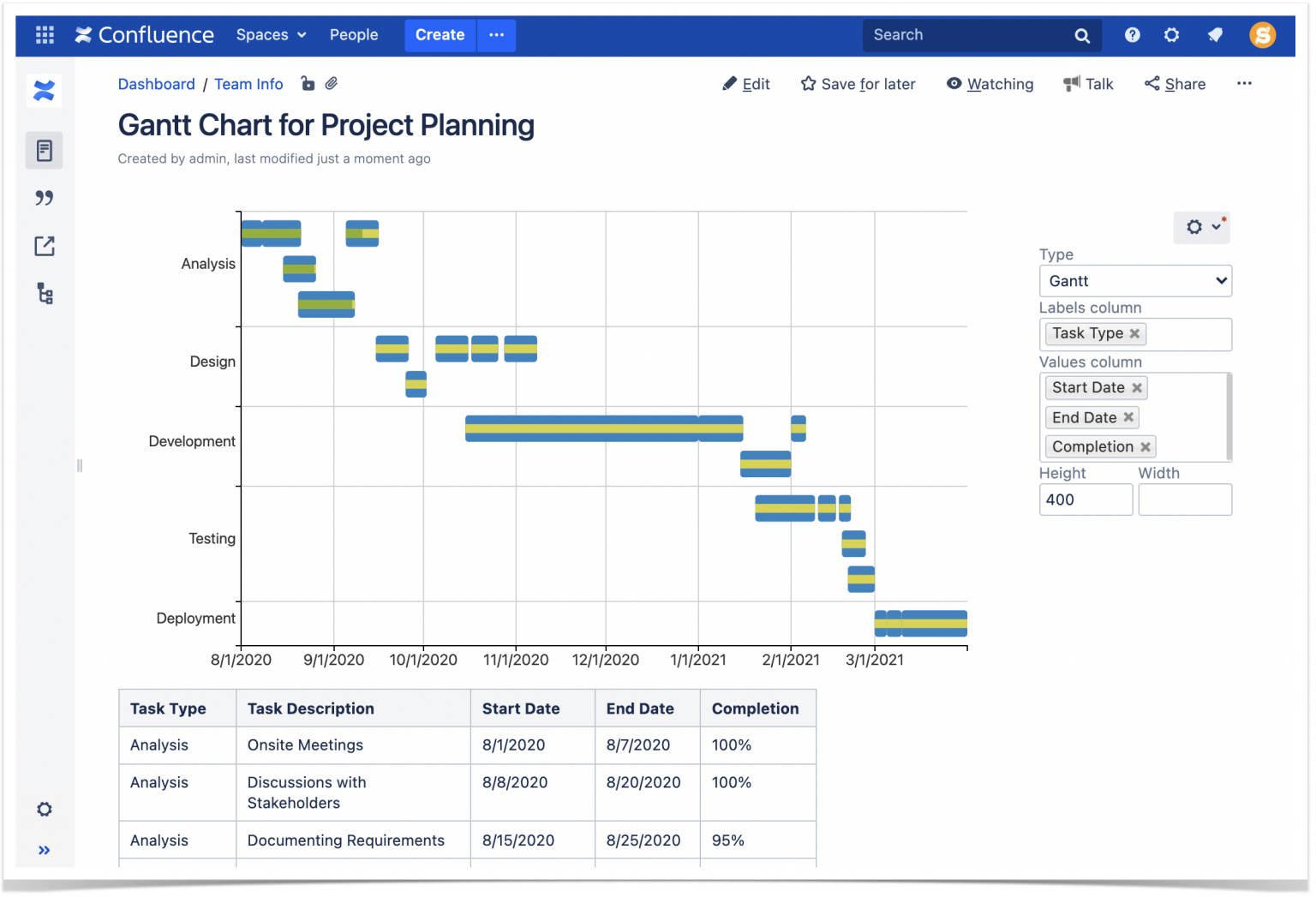Open the help question mark icon
The height and width of the screenshot is (897, 1316).
(x=1132, y=35)
